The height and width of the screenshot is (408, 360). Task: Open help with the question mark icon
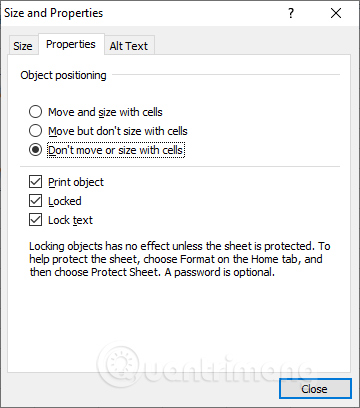pos(291,13)
